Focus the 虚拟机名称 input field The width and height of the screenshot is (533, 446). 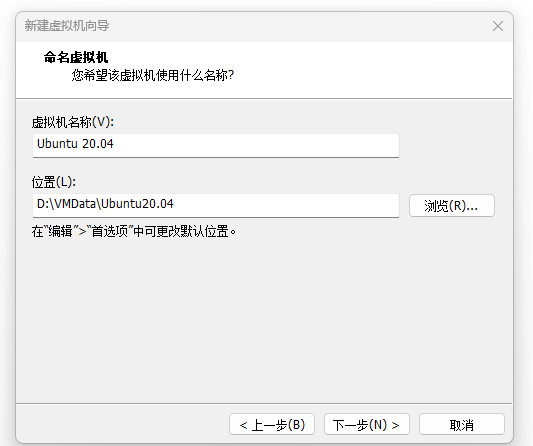216,145
